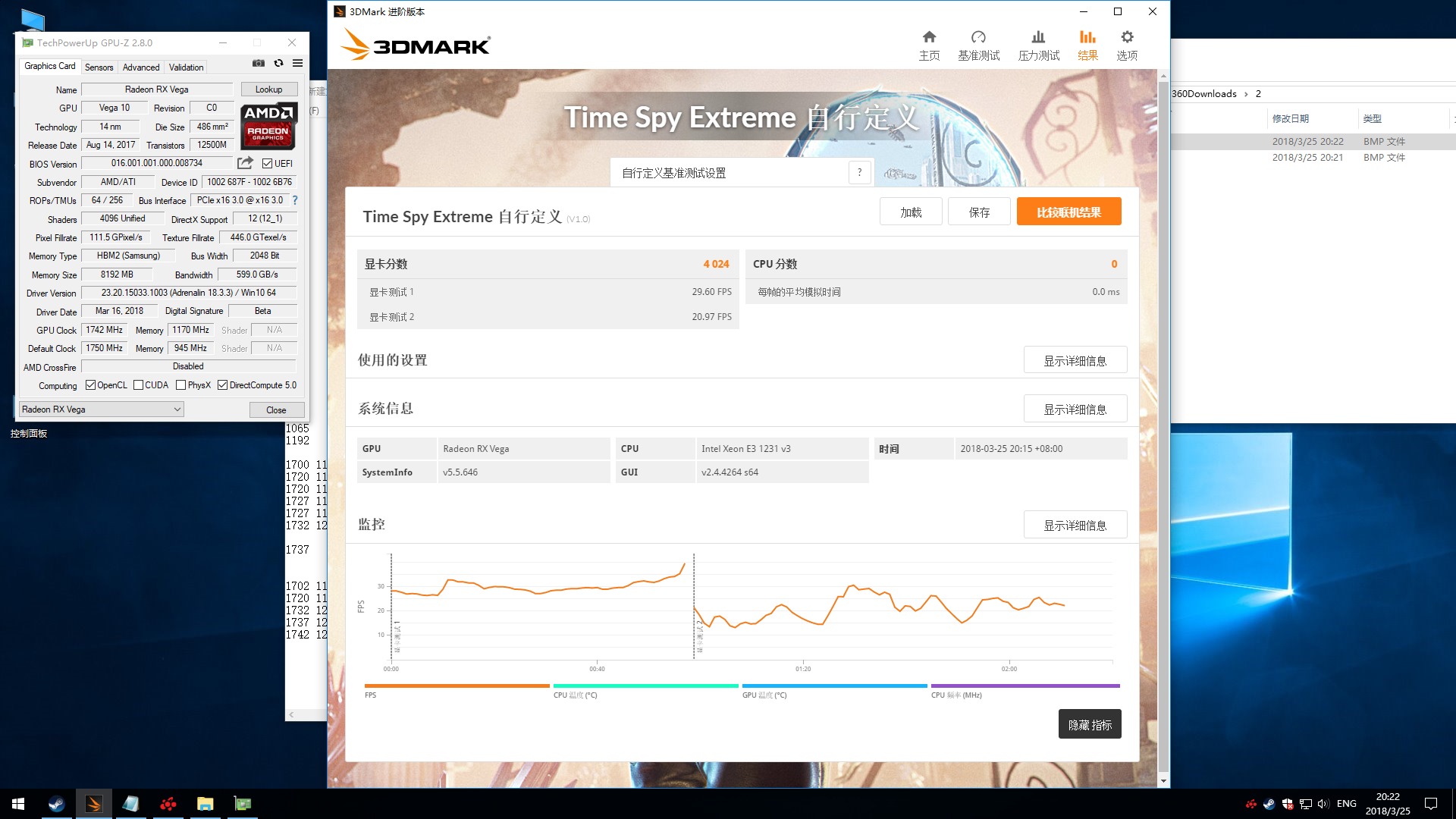Click the orange compare results online button
The image size is (1456, 819).
[1068, 212]
